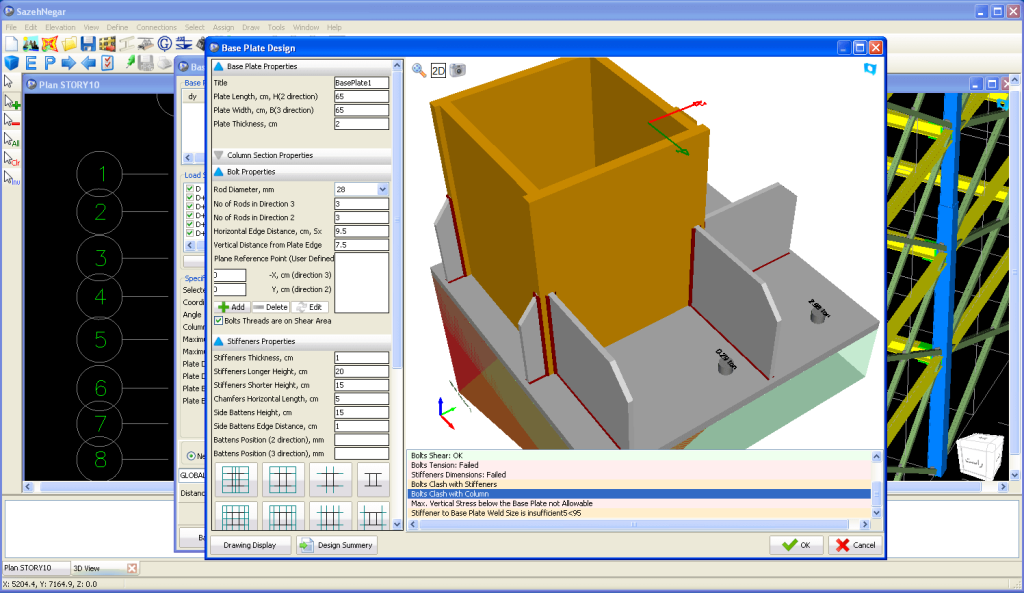Take a snapshot with the camera icon
The width and height of the screenshot is (1024, 593).
[x=457, y=70]
